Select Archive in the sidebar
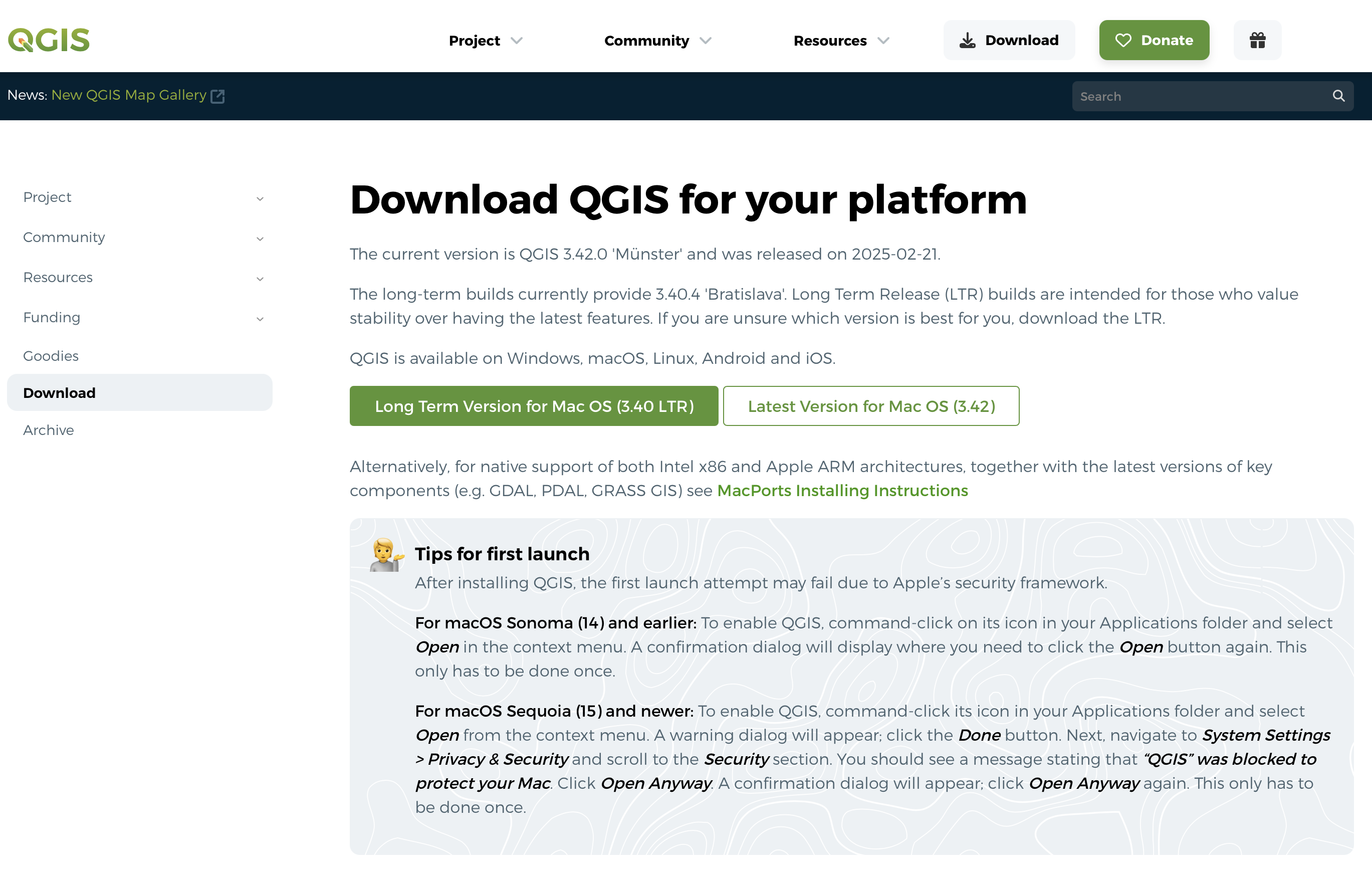1372x880 pixels. 49,430
